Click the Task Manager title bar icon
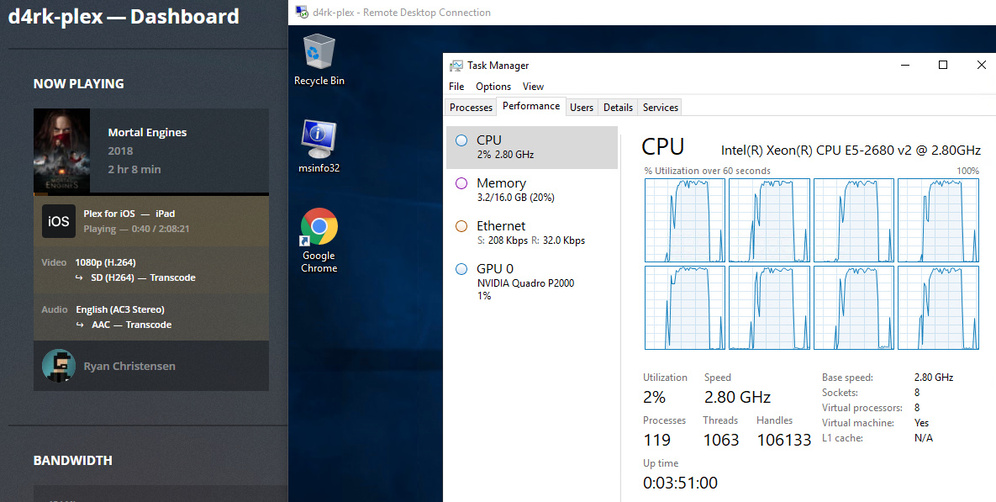996x502 pixels. (x=456, y=65)
